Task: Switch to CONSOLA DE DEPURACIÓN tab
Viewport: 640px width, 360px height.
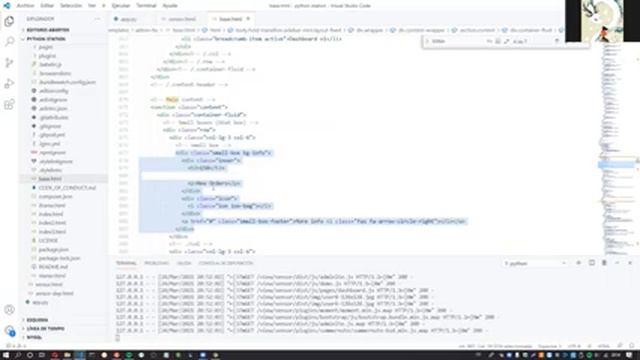Action: [x=226, y=263]
